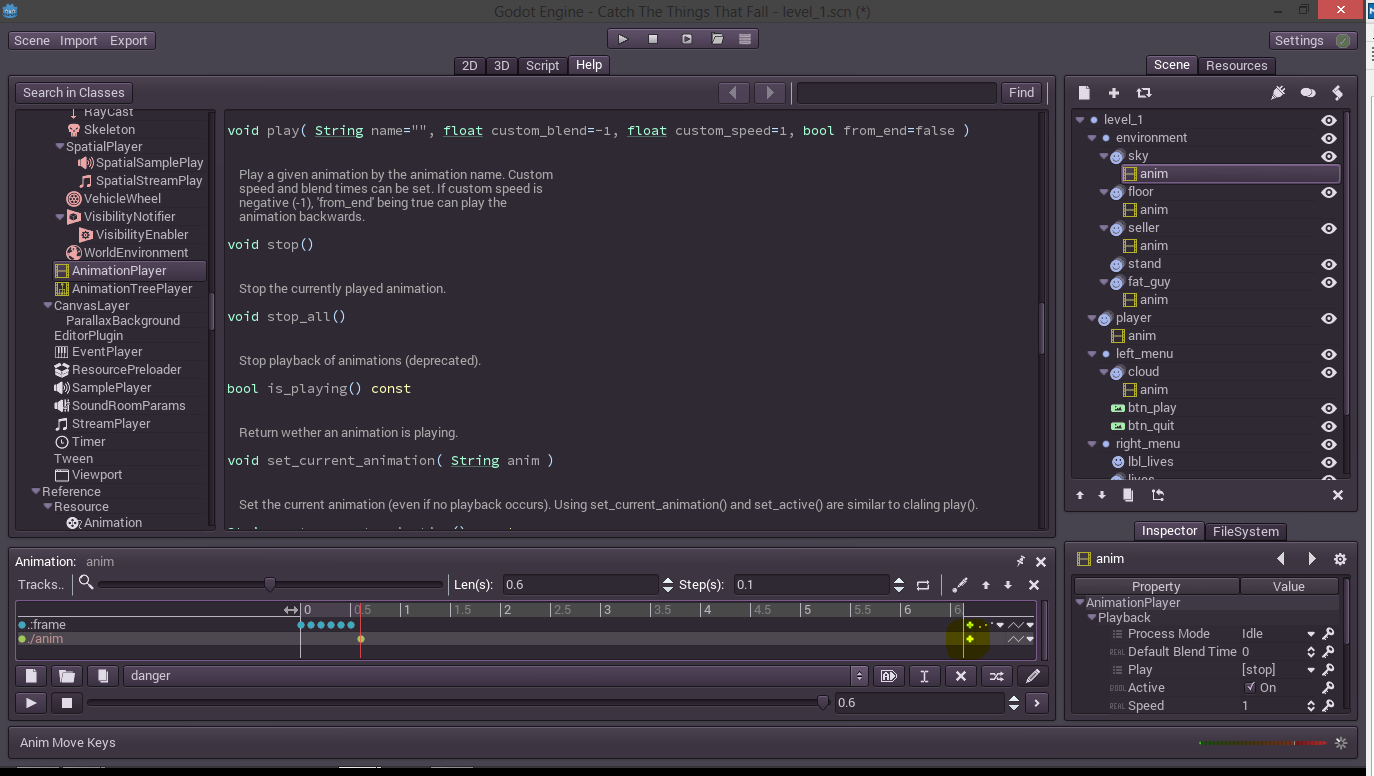Open Process Mode Idle dropdown

pos(1311,634)
